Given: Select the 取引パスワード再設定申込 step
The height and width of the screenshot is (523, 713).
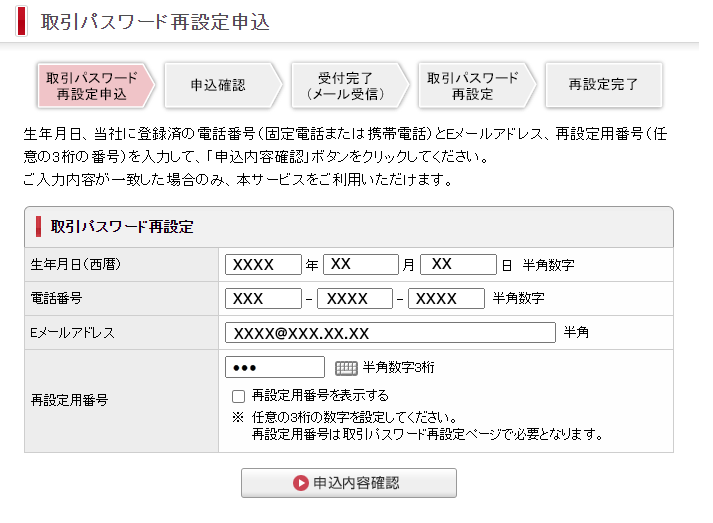Looking at the screenshot, I should (x=92, y=86).
